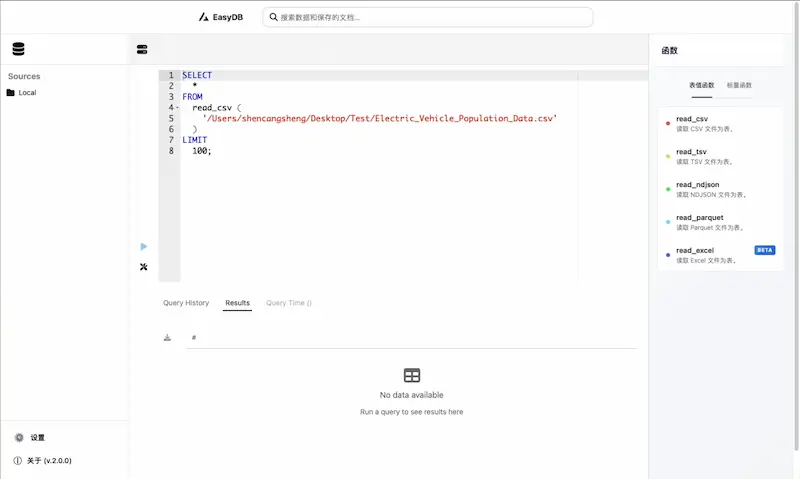Click the database icon above Sources
Image resolution: width=800 pixels, height=479 pixels.
click(18, 49)
